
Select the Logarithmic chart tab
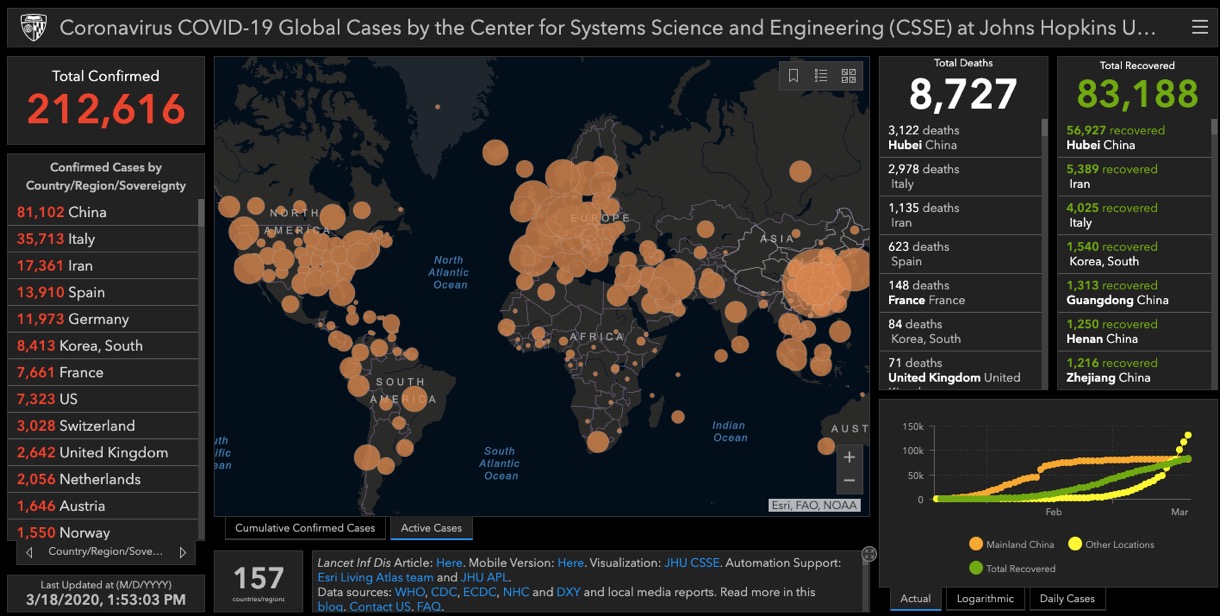[x=985, y=599]
